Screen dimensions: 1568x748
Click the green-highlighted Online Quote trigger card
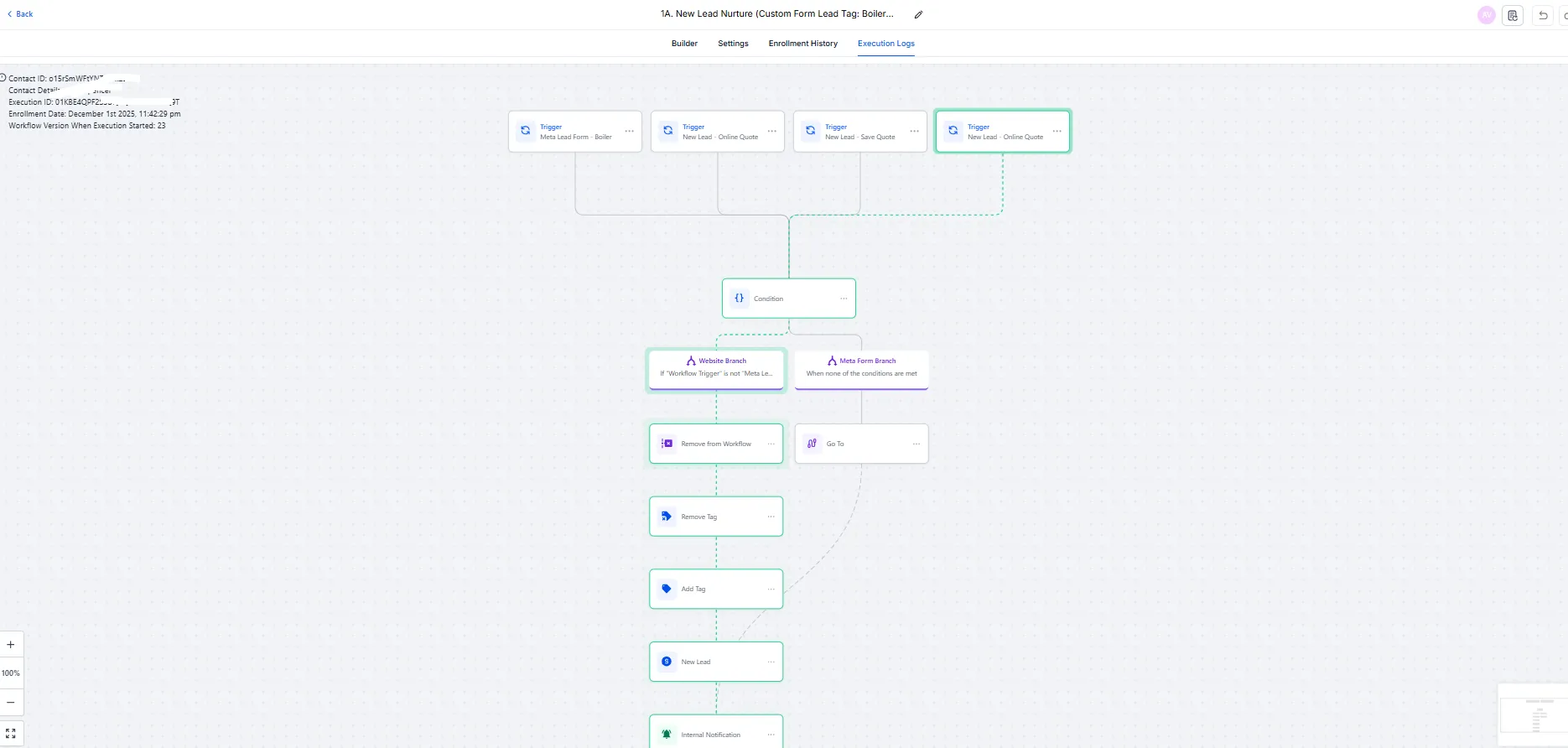click(x=1003, y=131)
